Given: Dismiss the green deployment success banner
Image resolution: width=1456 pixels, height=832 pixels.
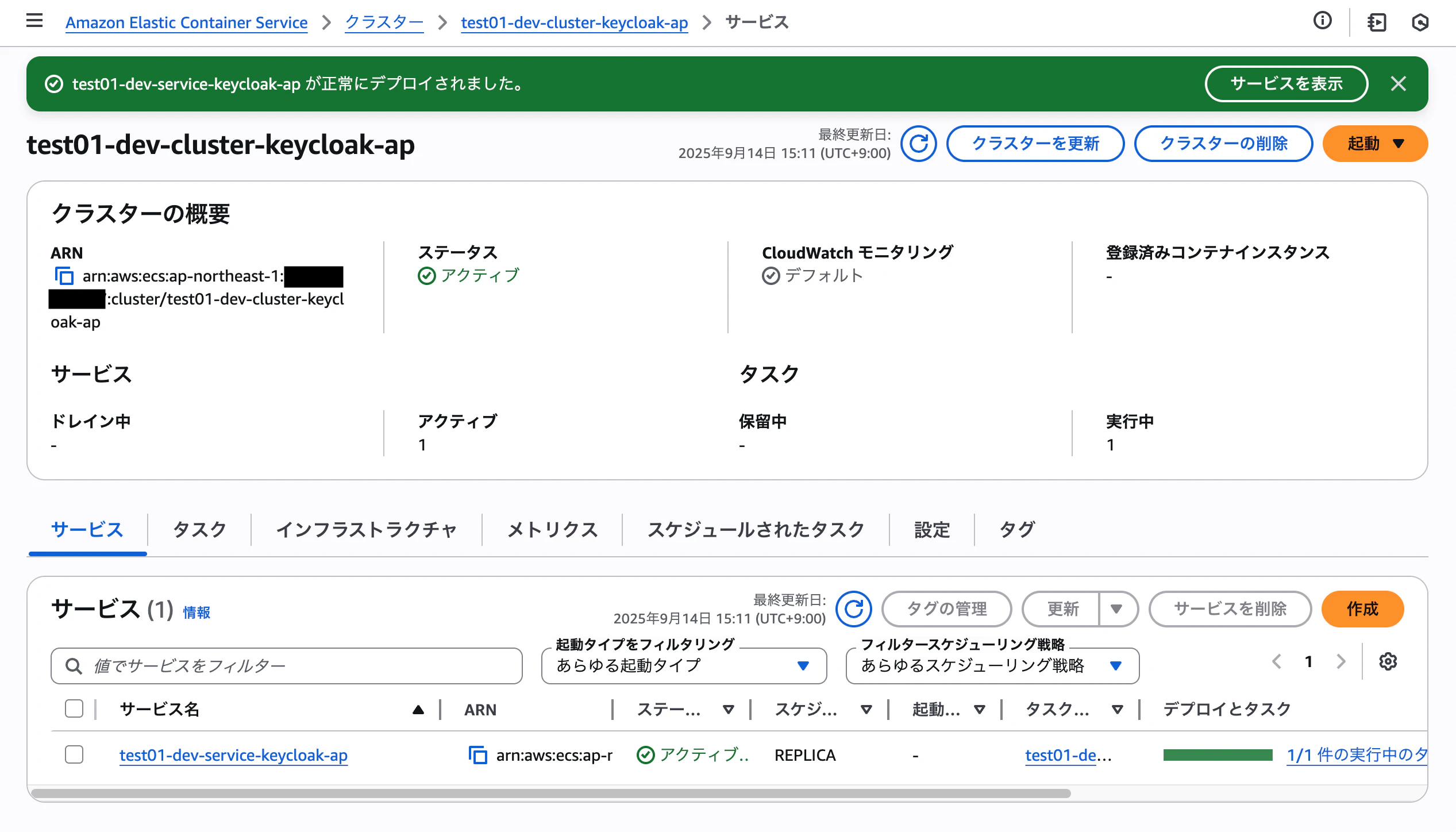Looking at the screenshot, I should click(1398, 84).
